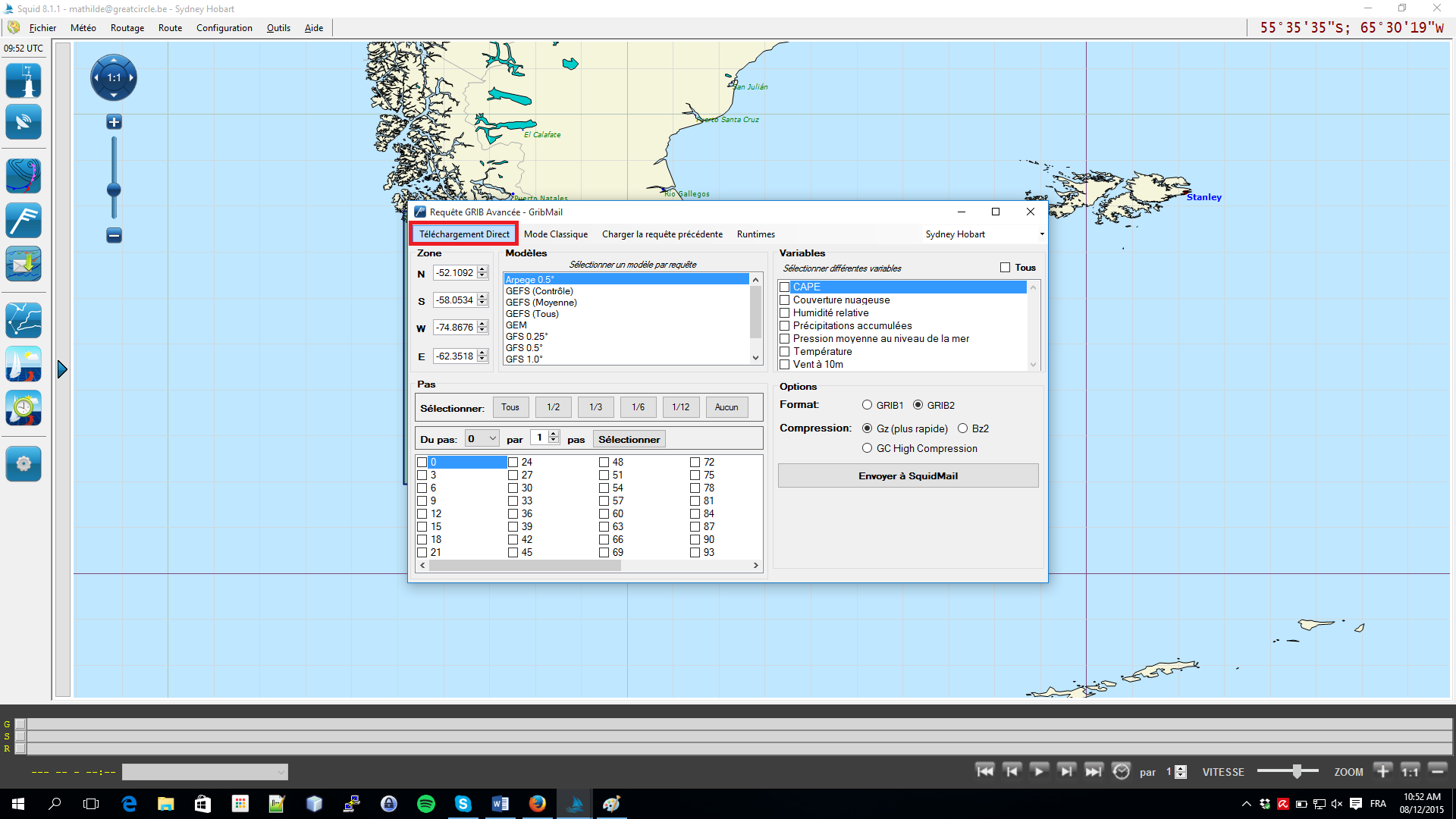This screenshot has height=819, width=1456.
Task: Switch to Mode Classique tab
Action: [555, 234]
